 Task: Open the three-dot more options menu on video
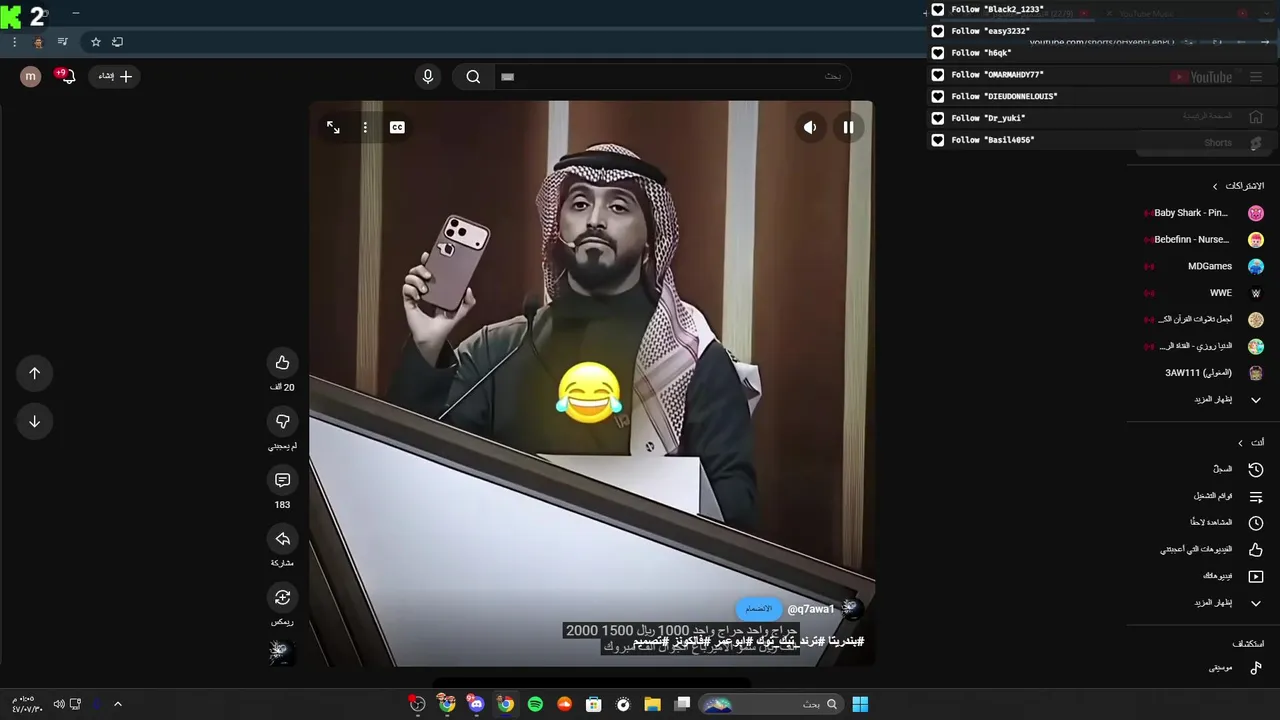pyautogui.click(x=365, y=127)
